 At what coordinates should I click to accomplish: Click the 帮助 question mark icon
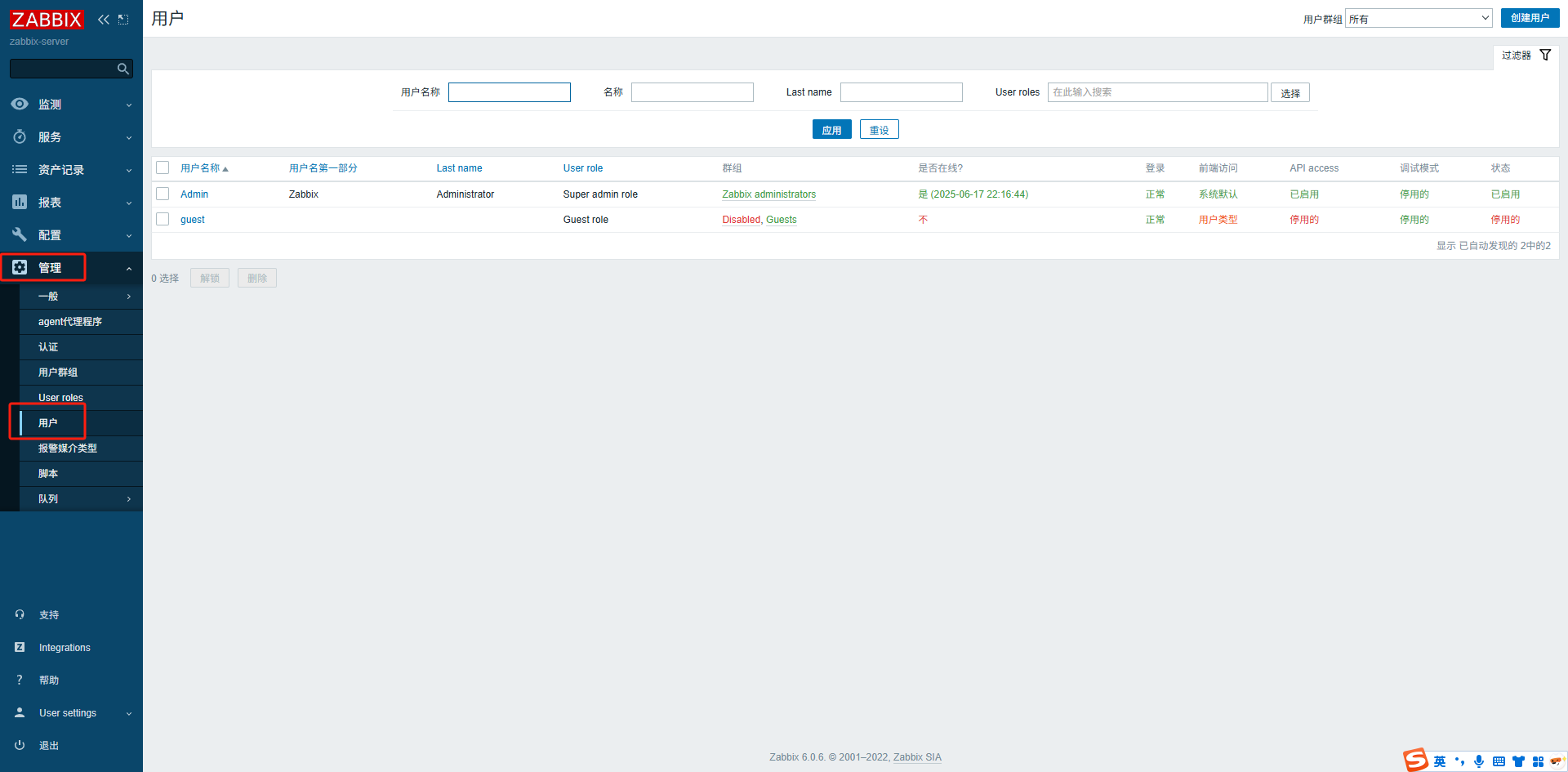coord(20,680)
